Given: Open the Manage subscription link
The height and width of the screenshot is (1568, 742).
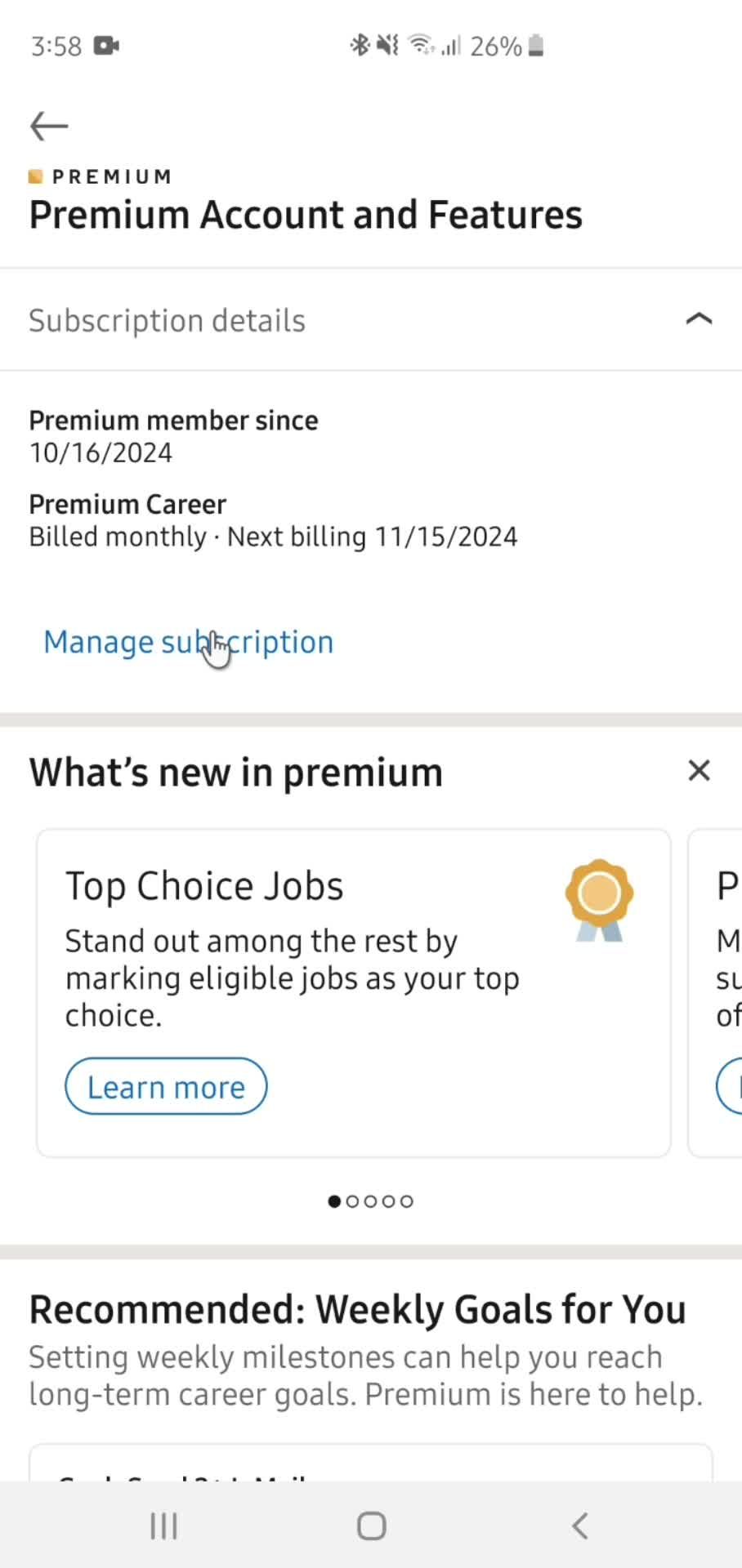Looking at the screenshot, I should click(x=189, y=642).
